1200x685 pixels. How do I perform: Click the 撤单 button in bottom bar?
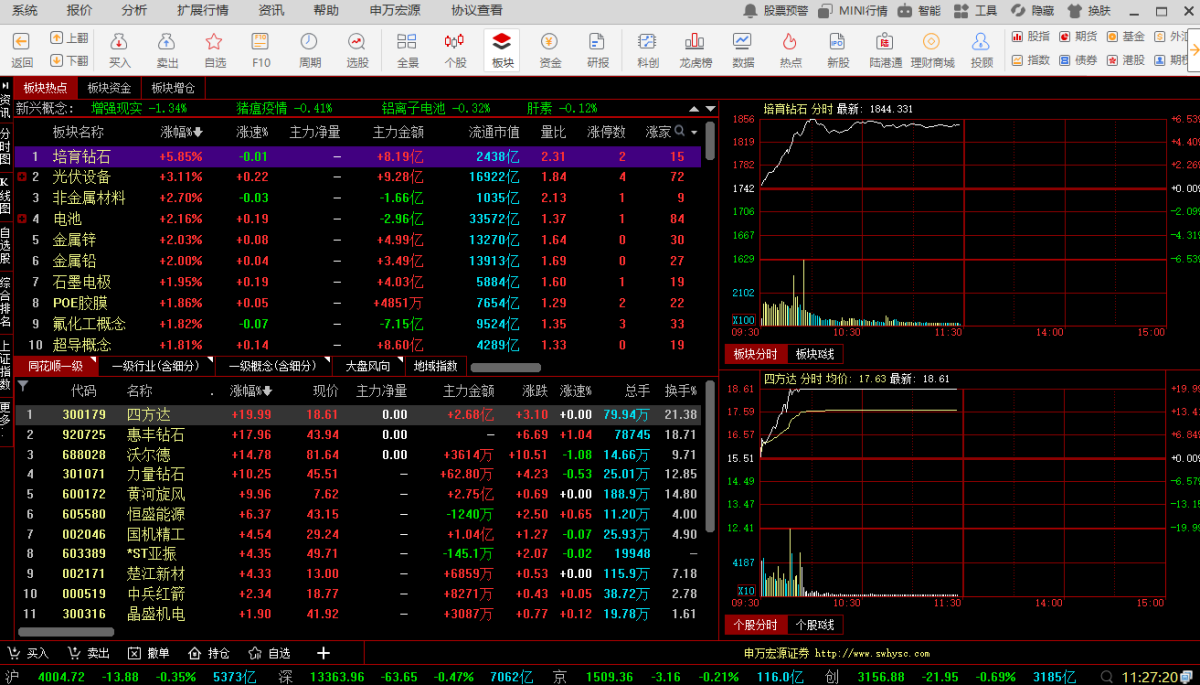149,653
